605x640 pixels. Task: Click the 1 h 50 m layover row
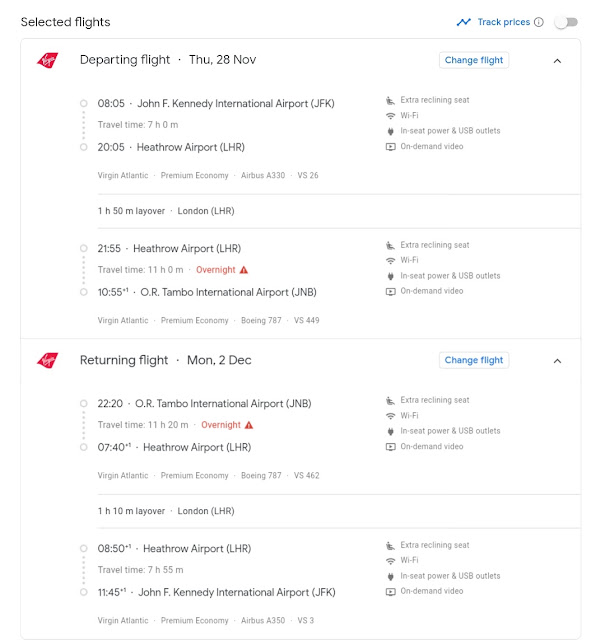point(339,211)
